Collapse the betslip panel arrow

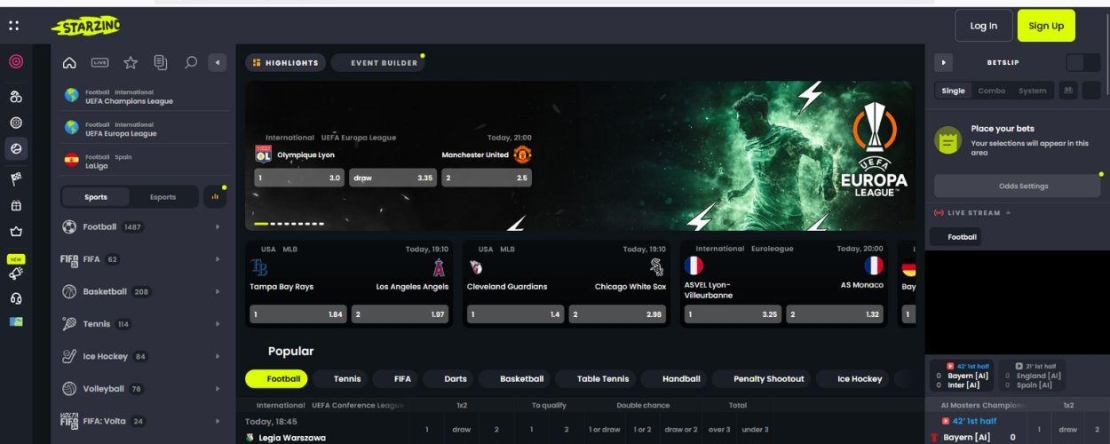click(x=943, y=63)
